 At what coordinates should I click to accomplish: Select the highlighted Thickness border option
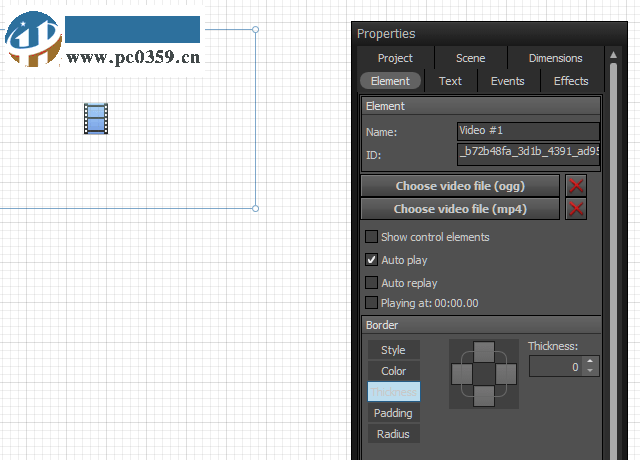(x=393, y=392)
